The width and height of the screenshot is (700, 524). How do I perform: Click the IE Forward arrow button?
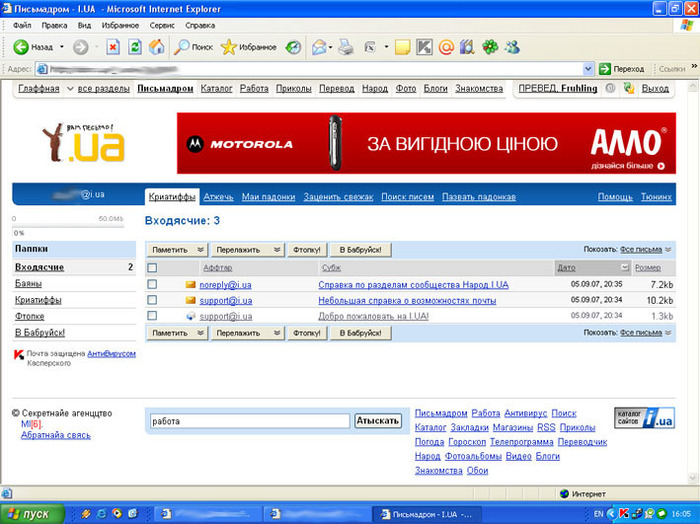coord(80,47)
